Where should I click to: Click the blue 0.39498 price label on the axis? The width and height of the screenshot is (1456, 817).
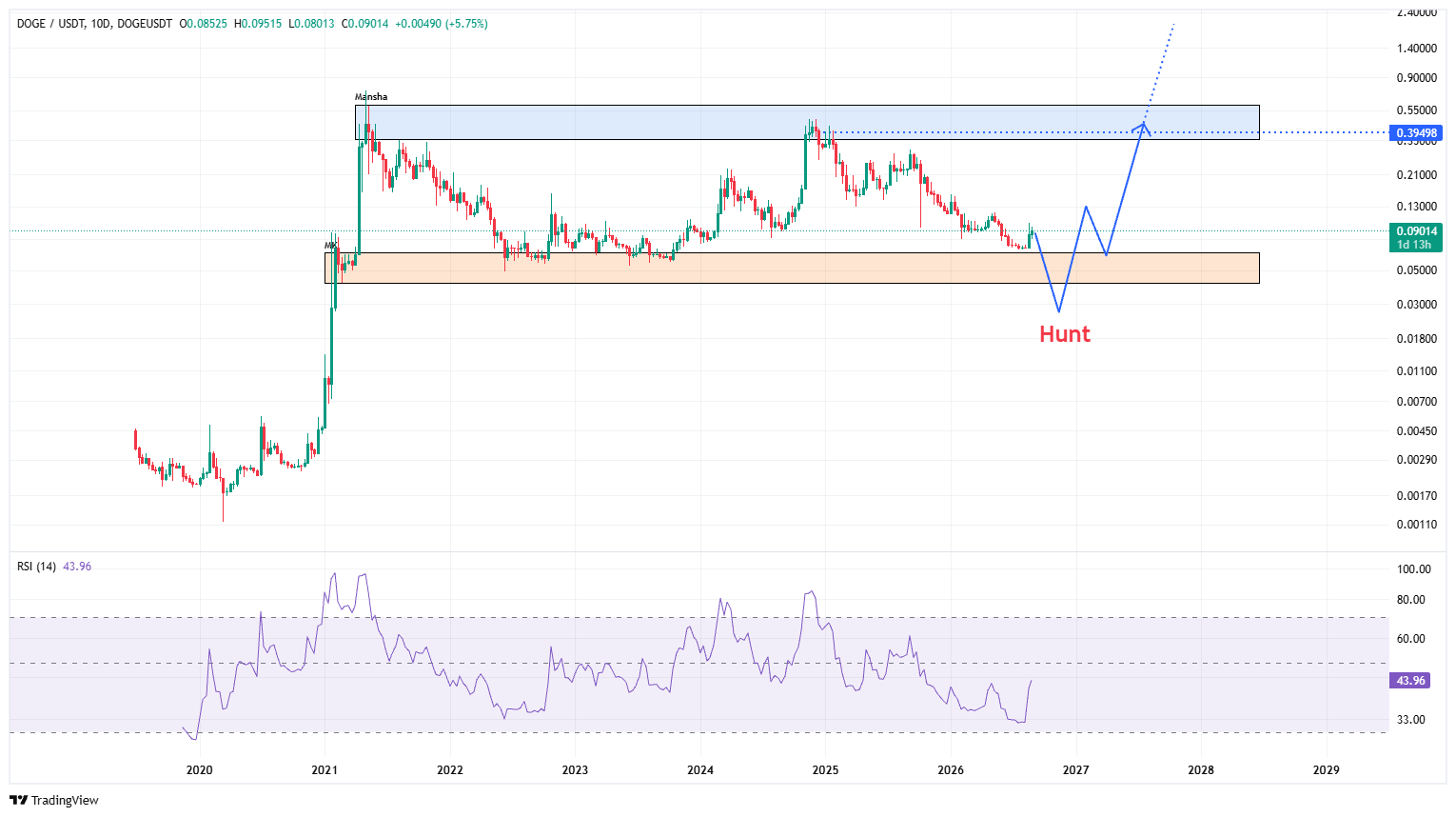[x=1417, y=133]
